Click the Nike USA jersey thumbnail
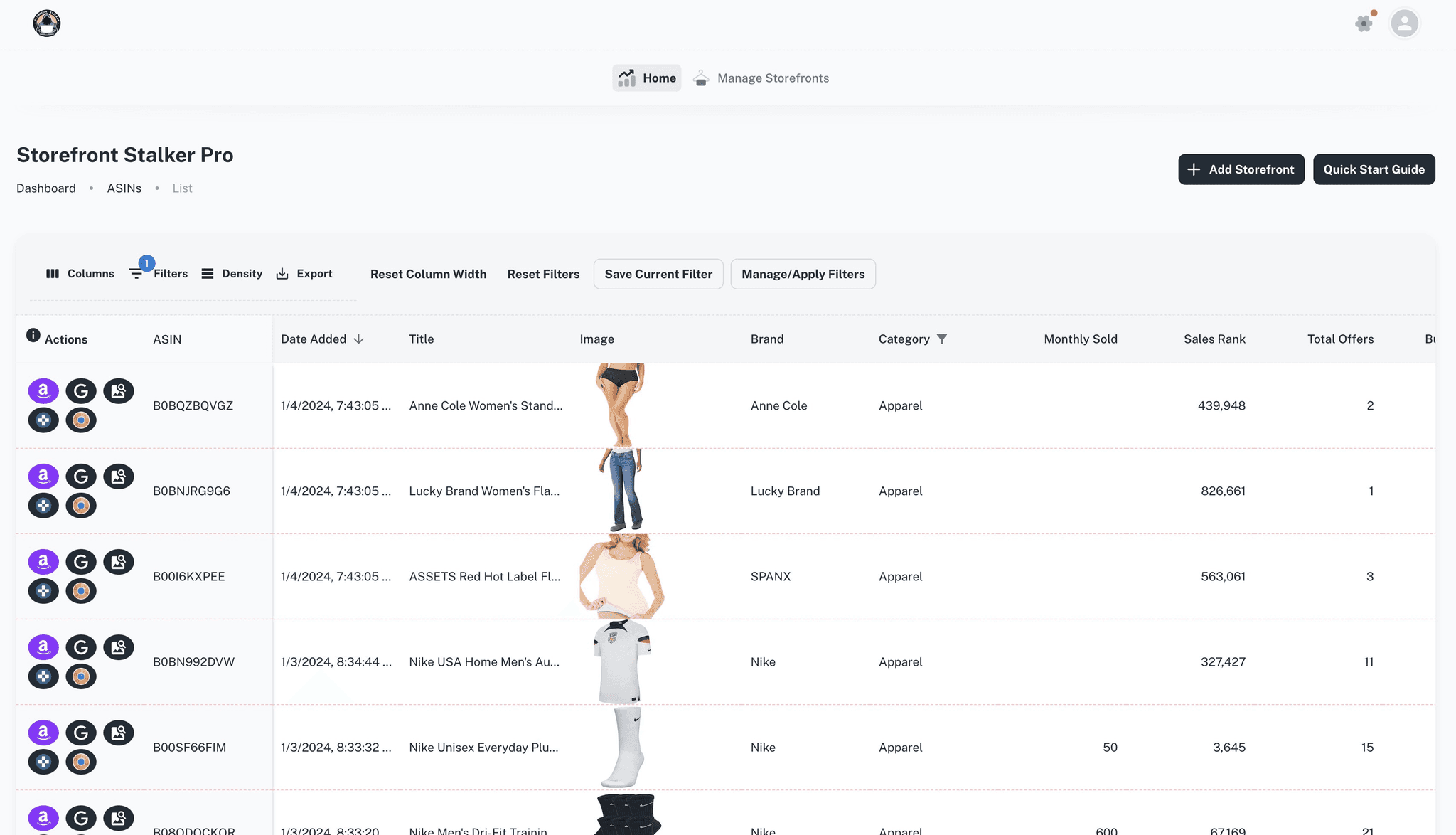The image size is (1456, 835). tap(622, 661)
